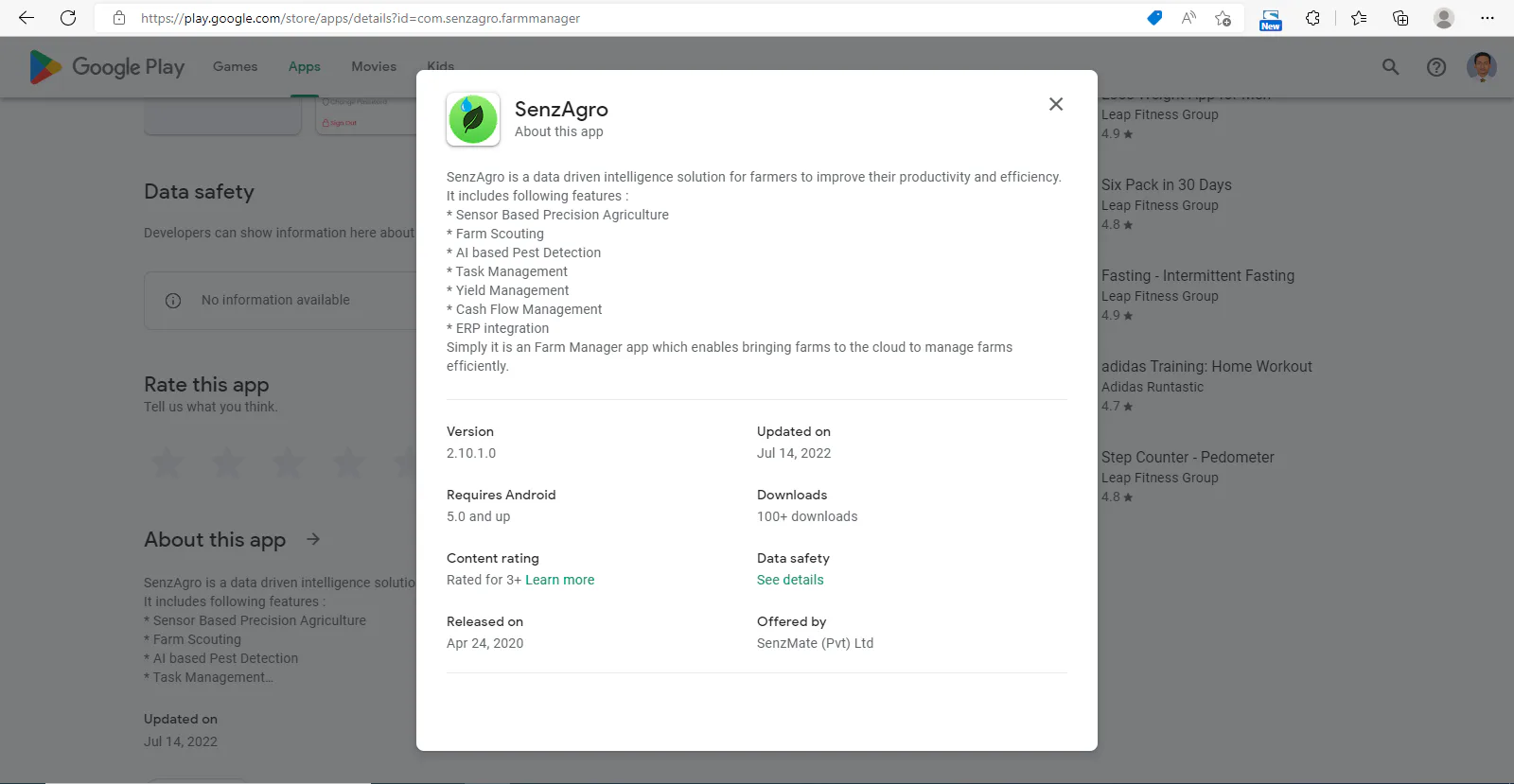Image resolution: width=1514 pixels, height=784 pixels.
Task: Open adidas Training: Home Workout app
Action: (1206, 366)
